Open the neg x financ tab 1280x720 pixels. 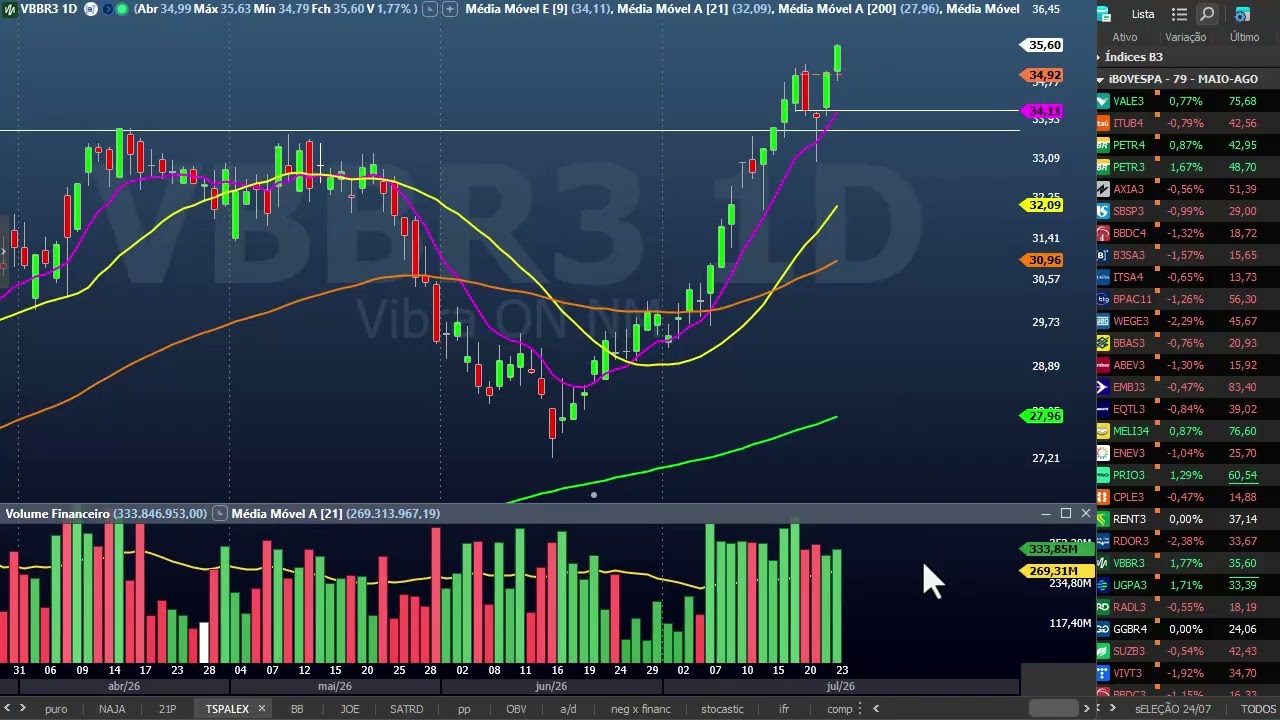pos(641,709)
